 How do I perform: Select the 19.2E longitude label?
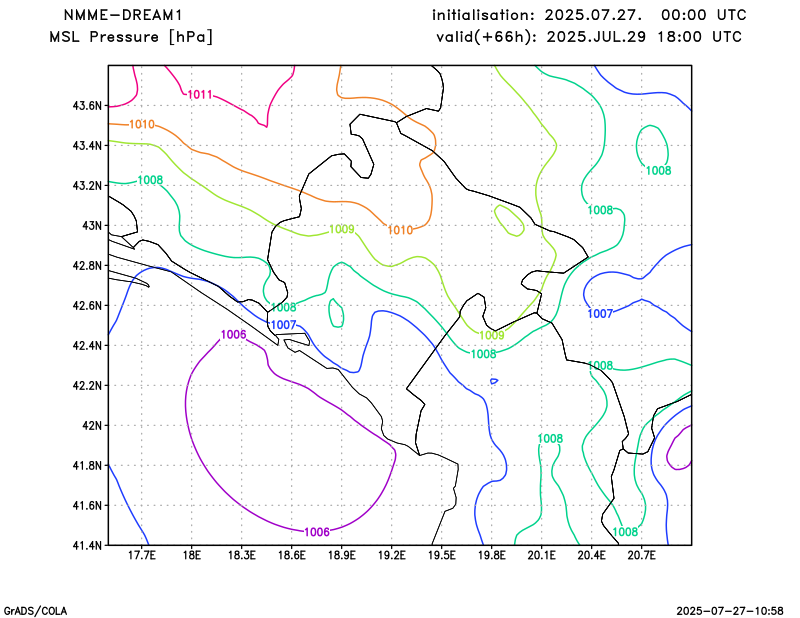click(391, 555)
